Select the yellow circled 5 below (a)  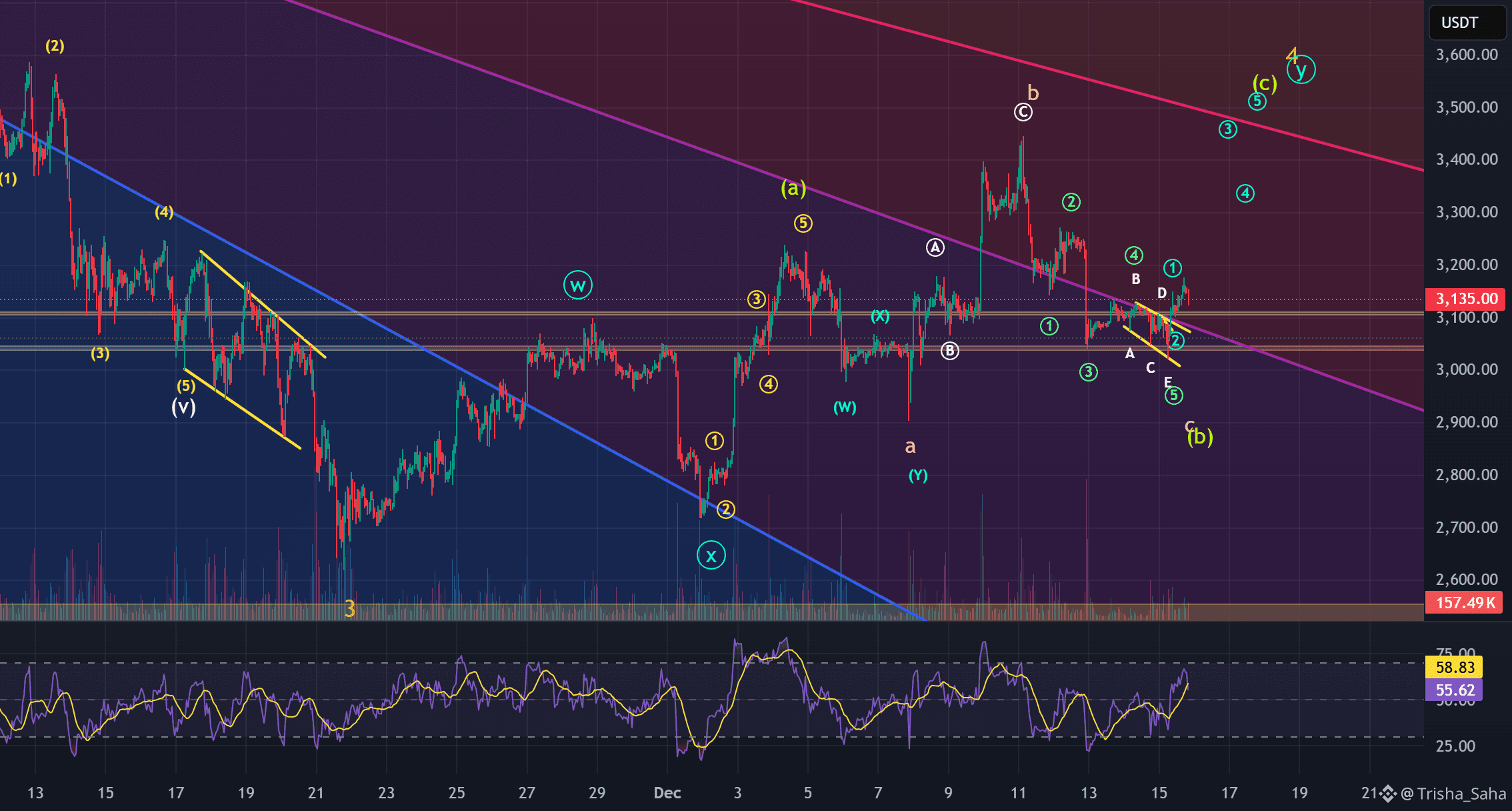click(x=803, y=223)
